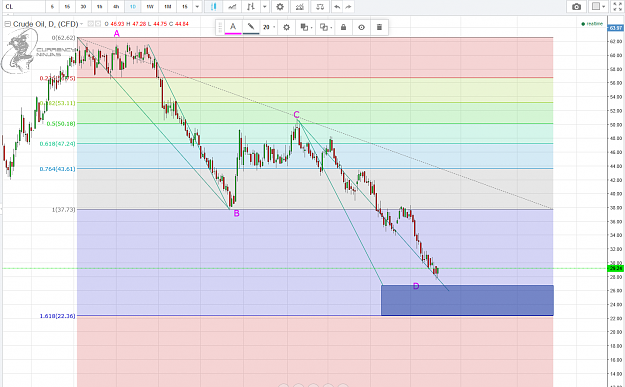Viewport: 625px width, 387px height.
Task: Open the clone drawing dropdown
Action: click(x=326, y=27)
